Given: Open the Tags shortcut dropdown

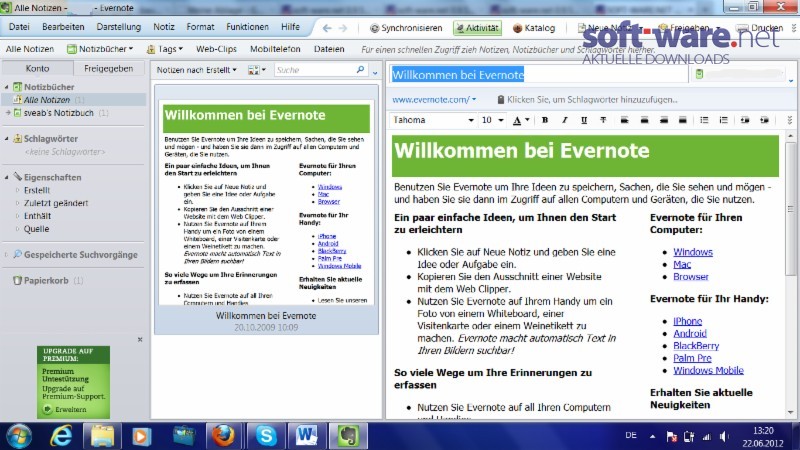Looking at the screenshot, I should pyautogui.click(x=164, y=49).
